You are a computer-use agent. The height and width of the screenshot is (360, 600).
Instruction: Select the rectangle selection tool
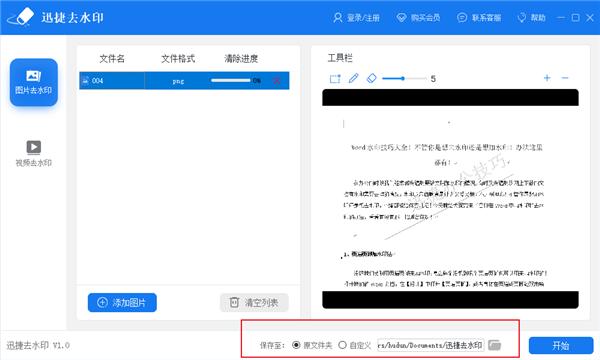335,79
